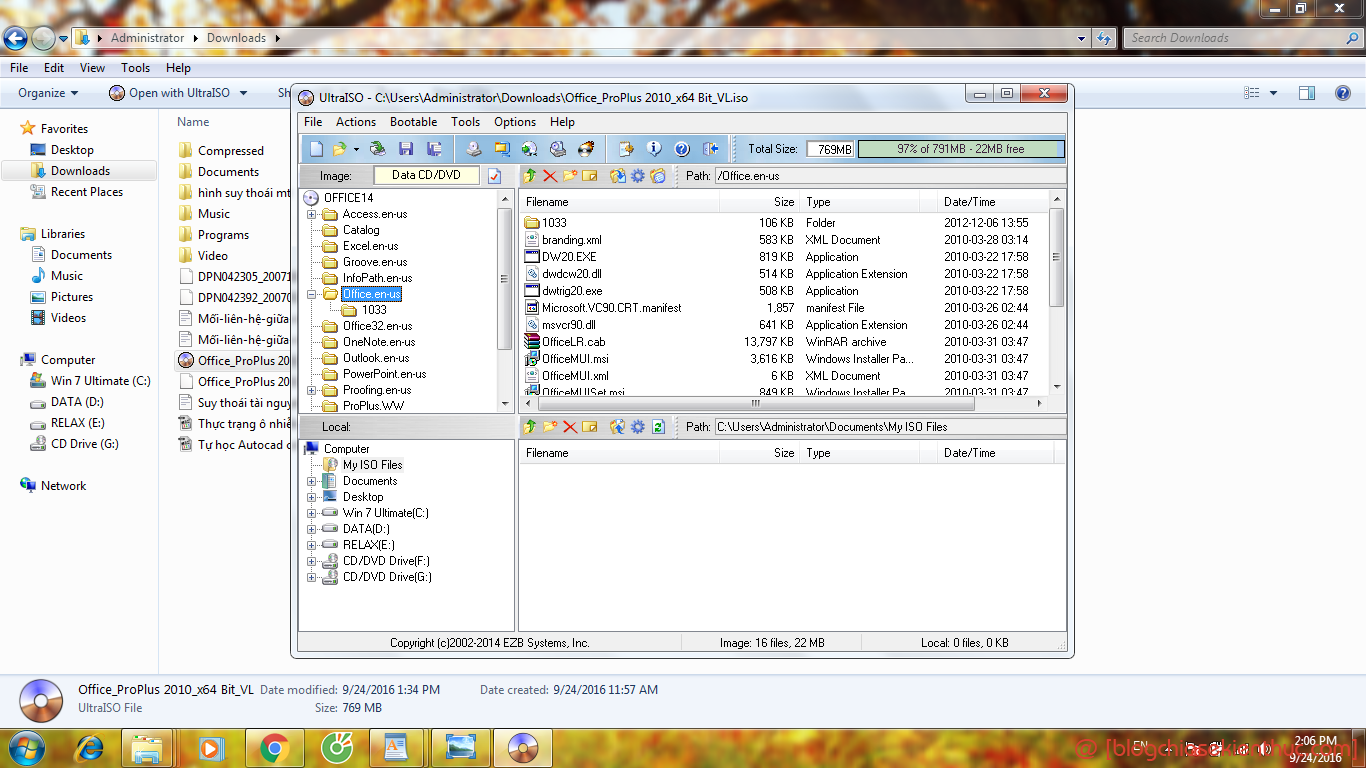Open the dropdown arrow next to UltraISO Open icon
The height and width of the screenshot is (768, 1366).
point(356,150)
